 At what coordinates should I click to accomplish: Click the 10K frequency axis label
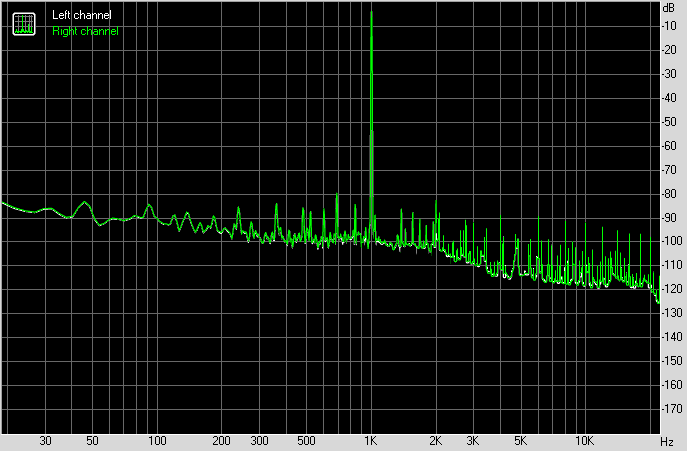tap(584, 441)
